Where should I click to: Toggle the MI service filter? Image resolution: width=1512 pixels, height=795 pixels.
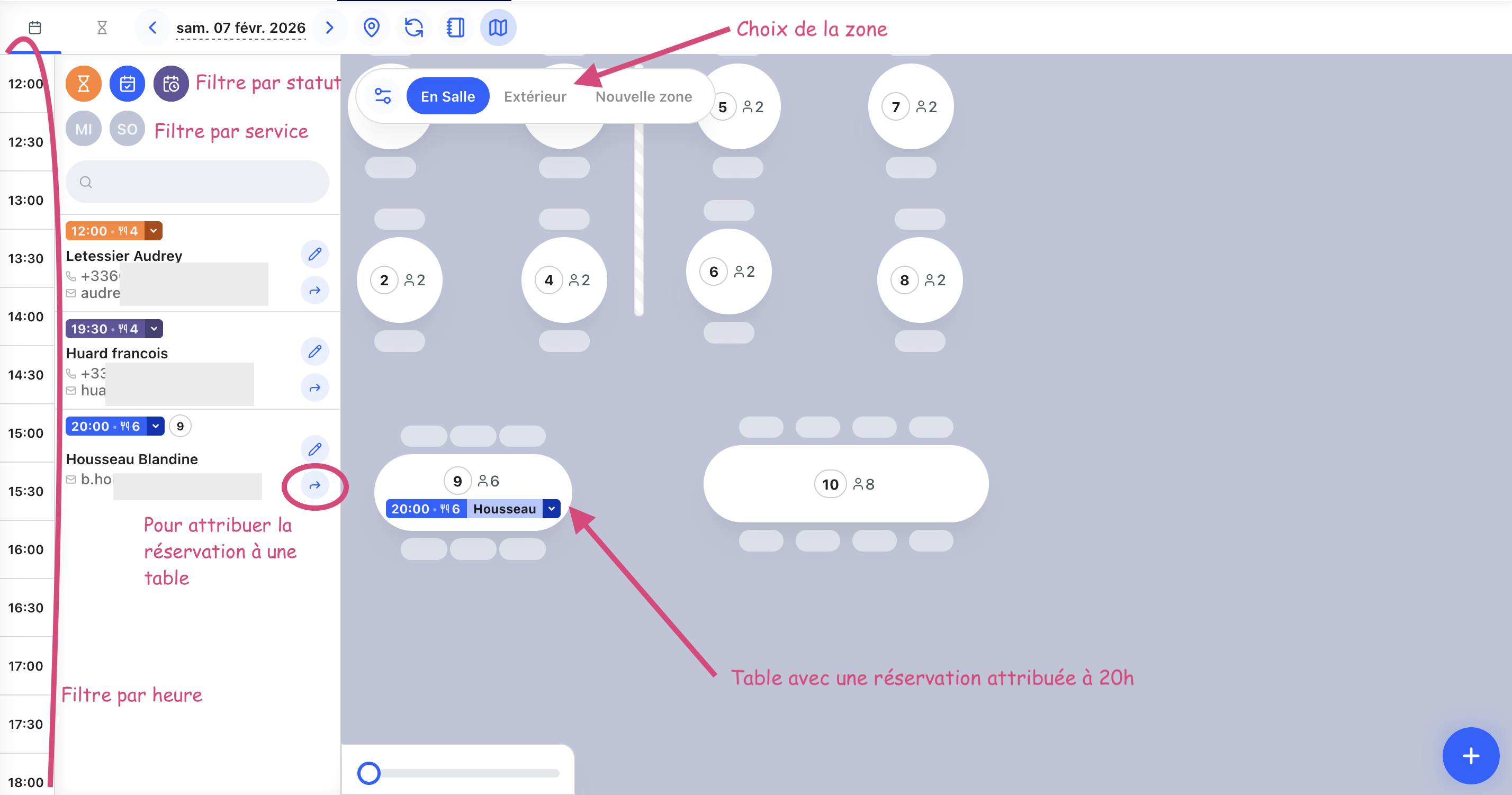[83, 129]
